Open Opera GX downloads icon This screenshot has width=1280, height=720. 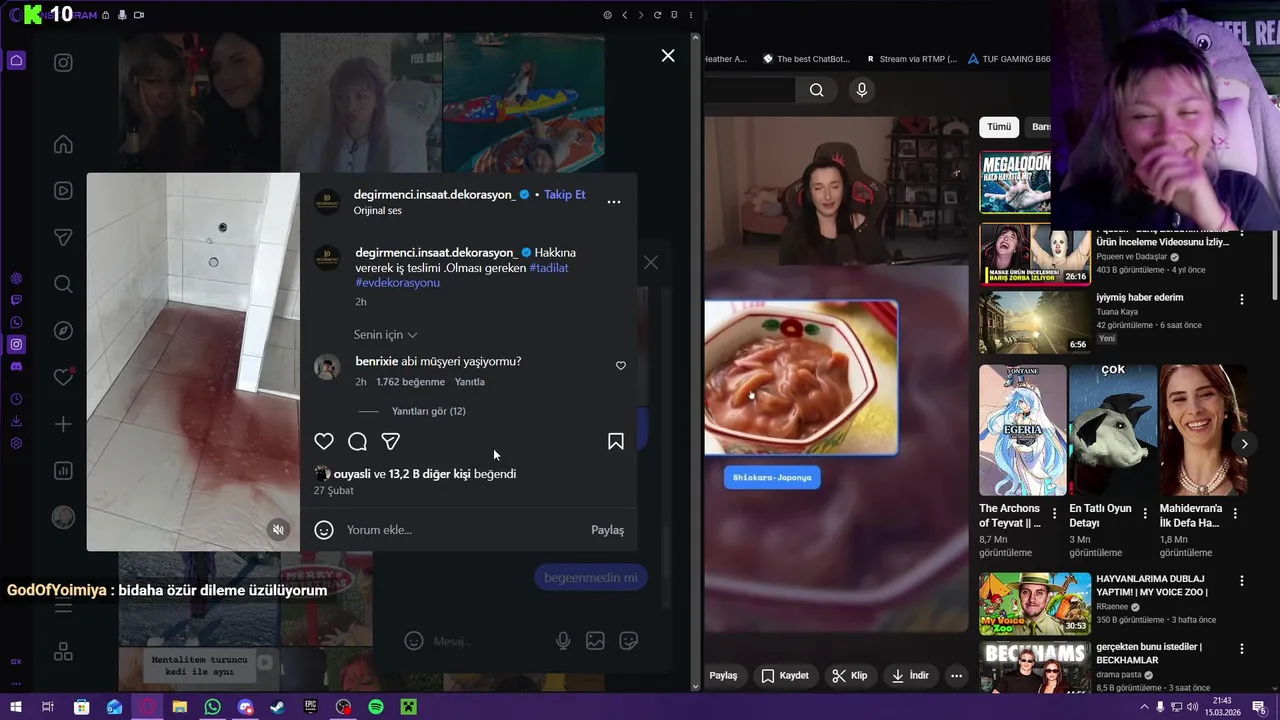click(x=16, y=421)
